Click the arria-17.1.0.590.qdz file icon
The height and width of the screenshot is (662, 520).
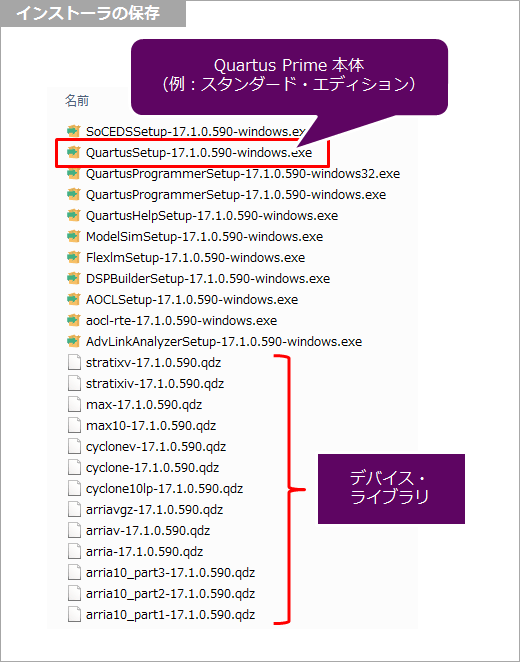point(74,551)
